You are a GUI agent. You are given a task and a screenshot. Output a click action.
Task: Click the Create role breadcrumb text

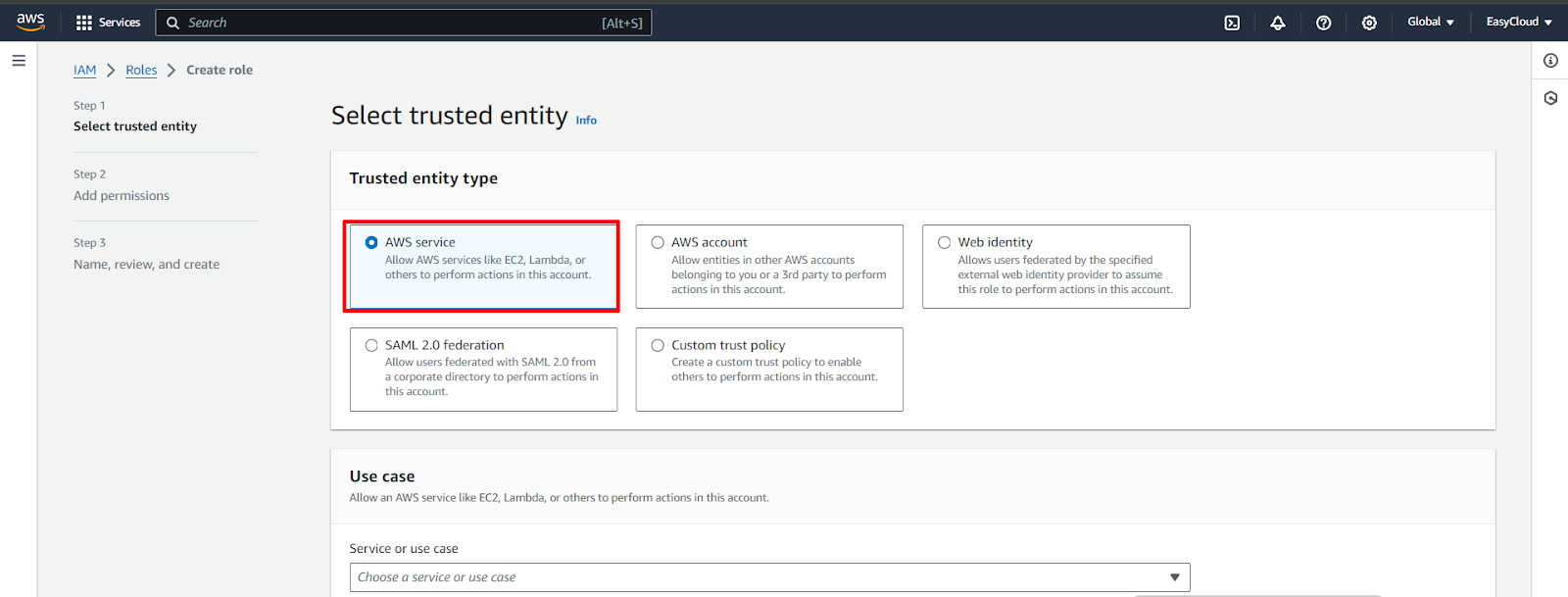[220, 70]
